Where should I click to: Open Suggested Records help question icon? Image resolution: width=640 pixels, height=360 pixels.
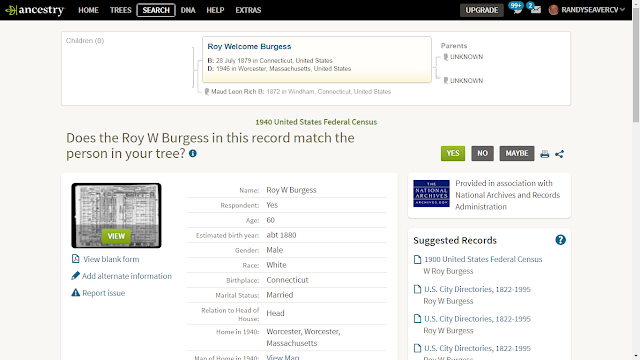click(x=560, y=240)
